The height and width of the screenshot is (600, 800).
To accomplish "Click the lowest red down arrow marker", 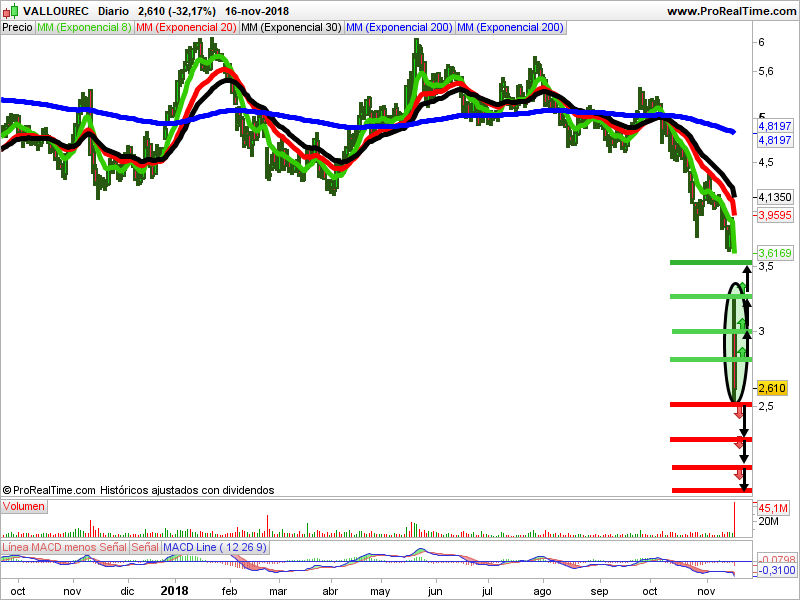I will click(741, 473).
